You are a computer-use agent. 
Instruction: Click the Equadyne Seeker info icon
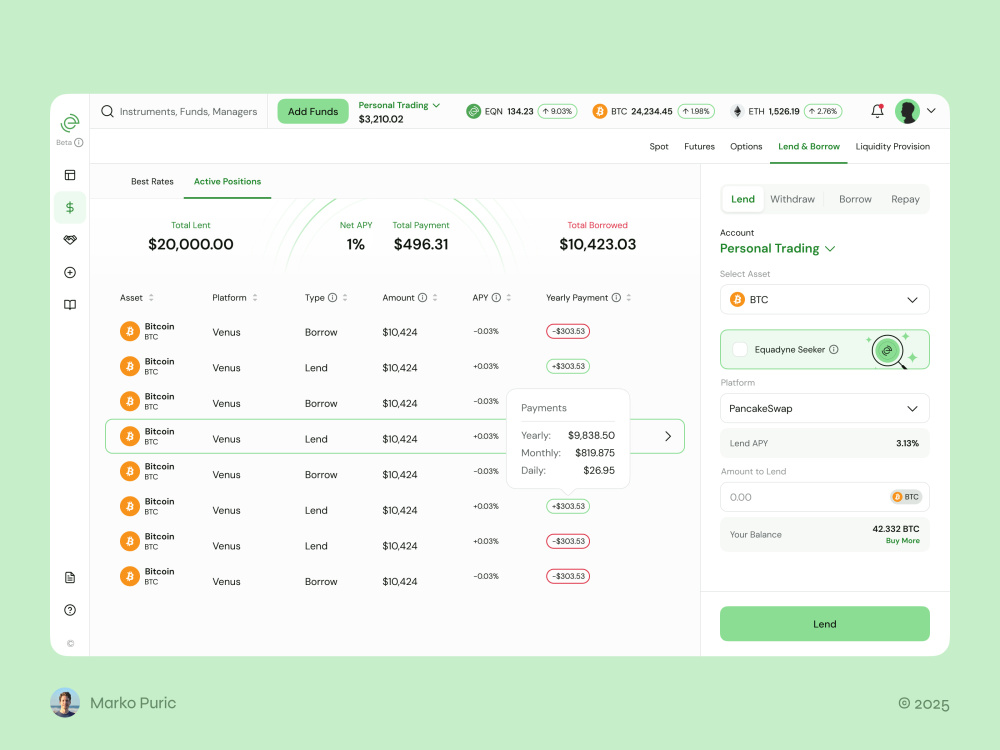coord(834,349)
